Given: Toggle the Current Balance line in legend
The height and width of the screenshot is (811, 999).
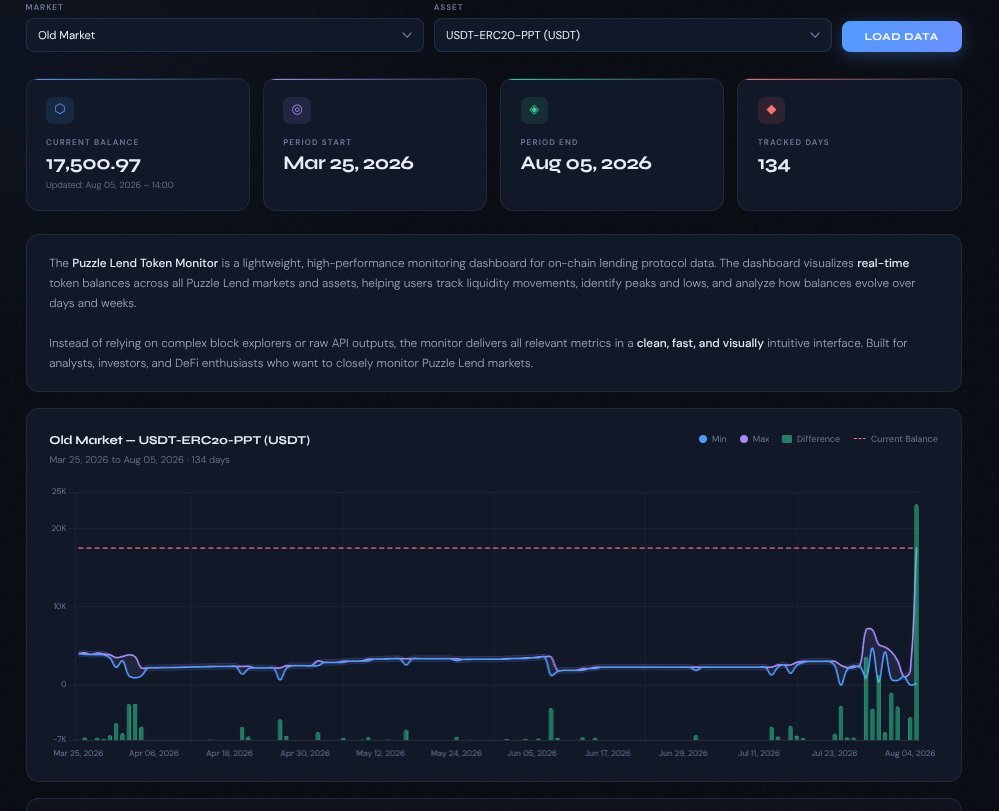Looking at the screenshot, I should (895, 439).
